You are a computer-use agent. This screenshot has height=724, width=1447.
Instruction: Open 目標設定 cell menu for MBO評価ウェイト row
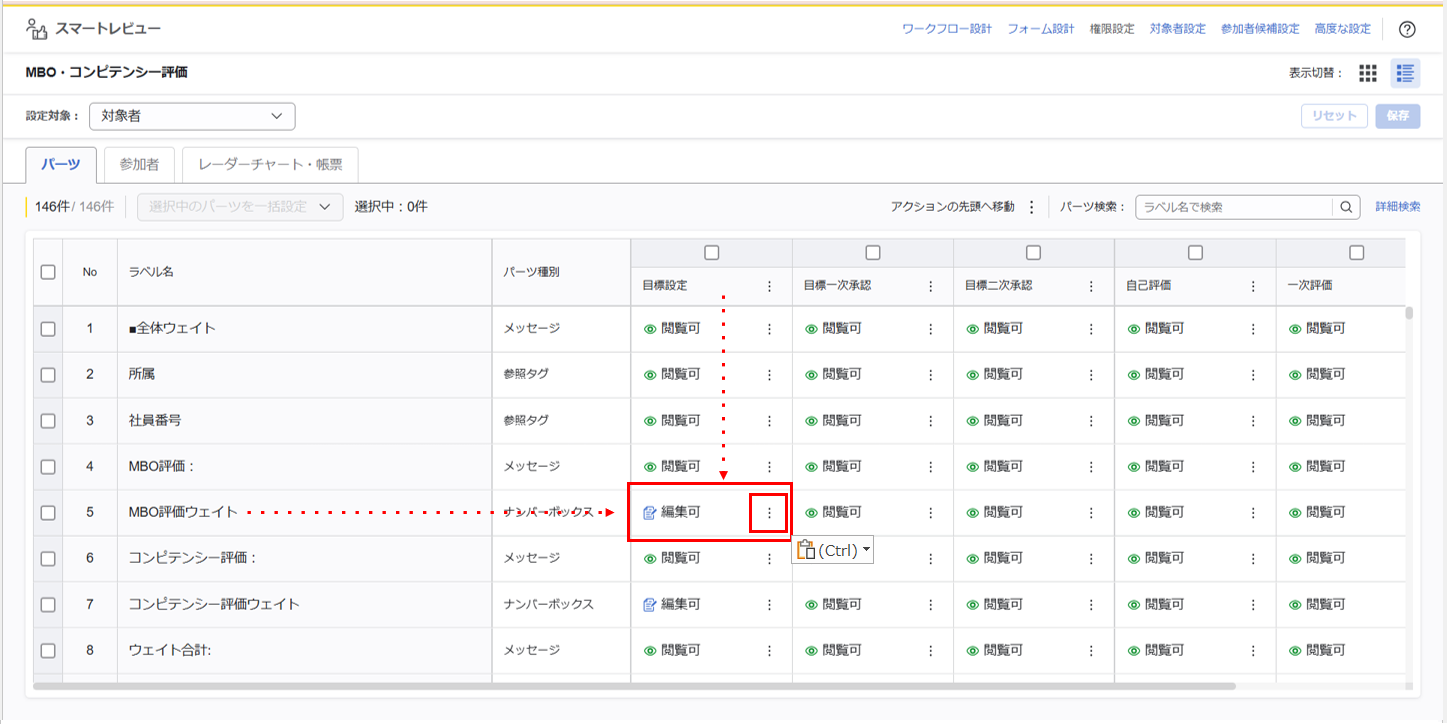tap(769, 513)
